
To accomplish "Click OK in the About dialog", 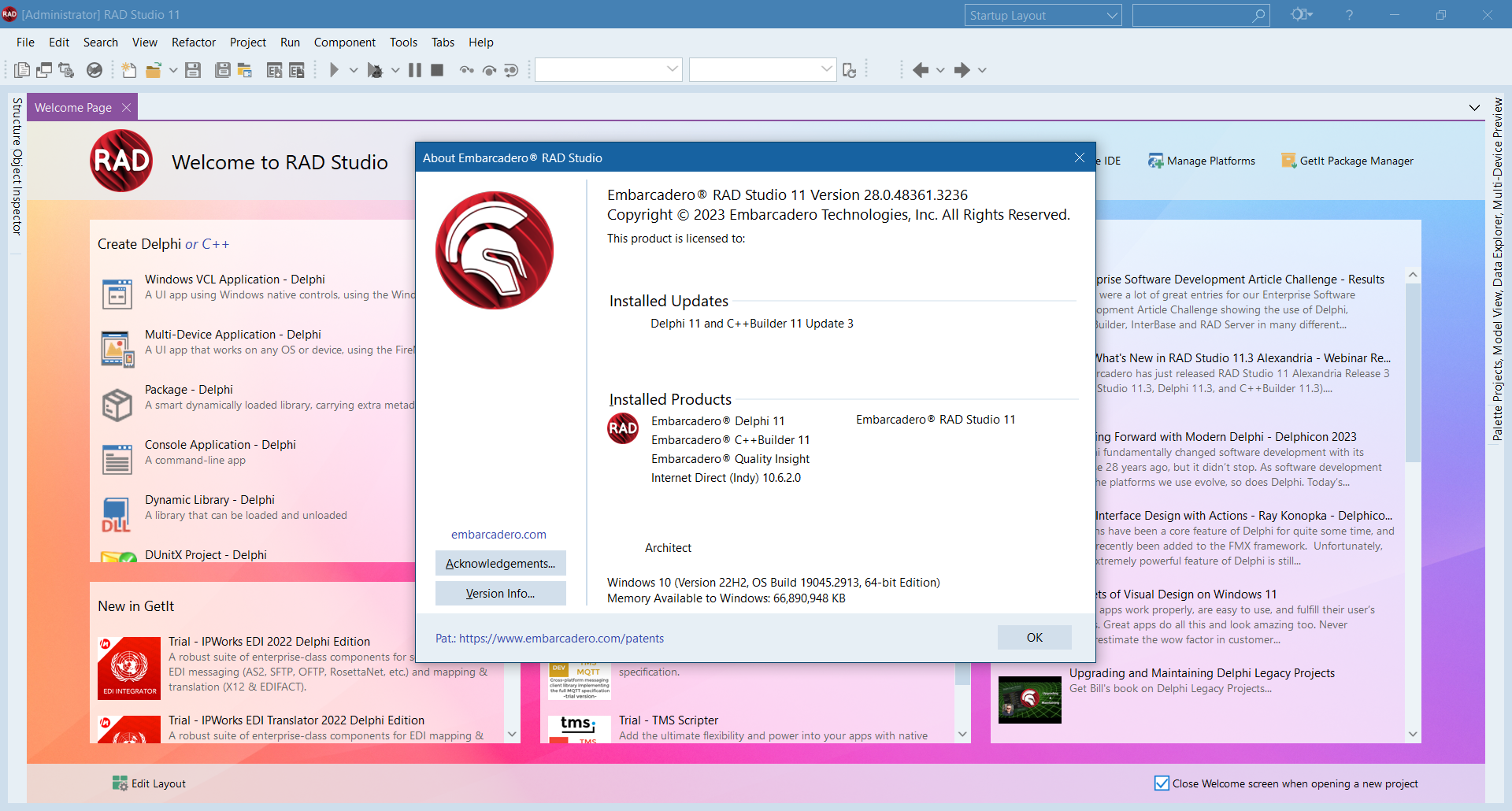I will (x=1034, y=638).
